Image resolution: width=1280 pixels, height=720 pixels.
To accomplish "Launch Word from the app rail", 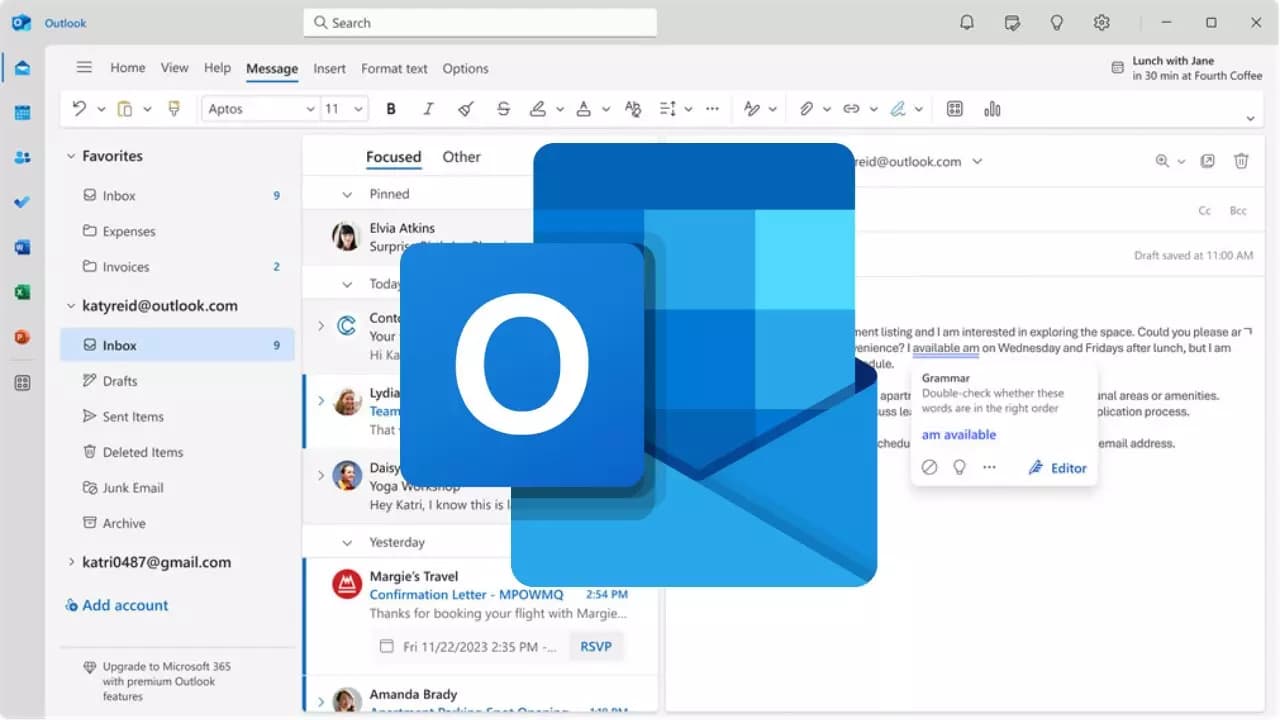I will (x=22, y=247).
